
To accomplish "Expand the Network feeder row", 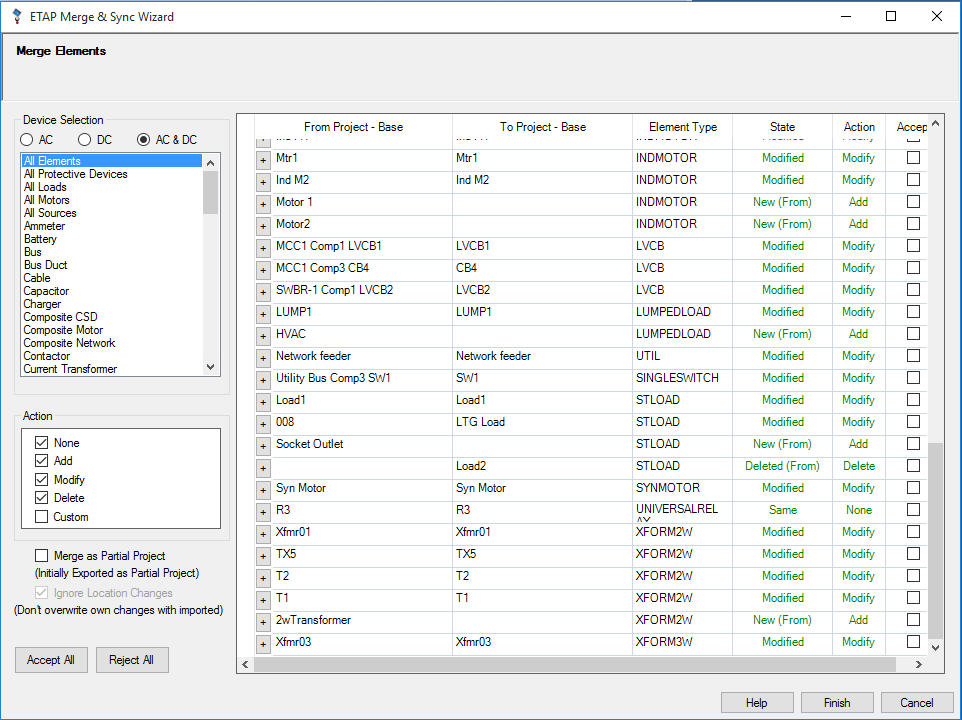I will [x=263, y=358].
